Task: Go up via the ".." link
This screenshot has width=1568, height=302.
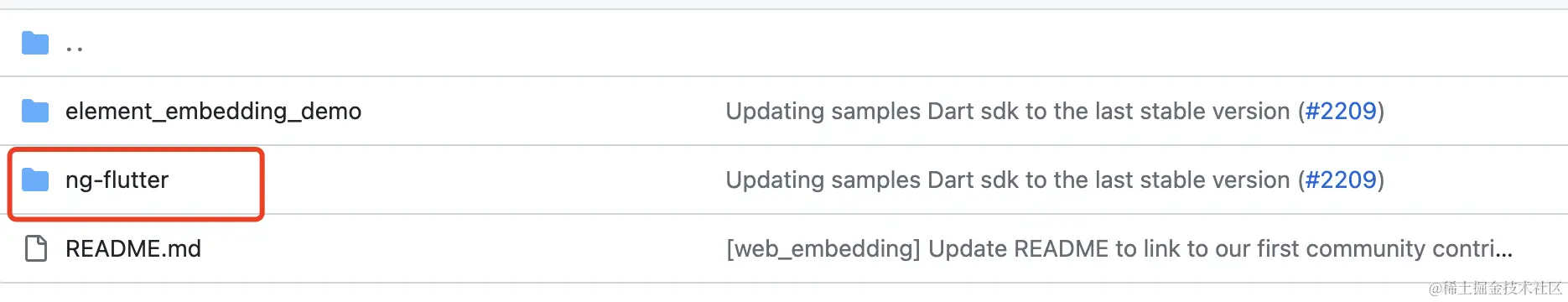Action: click(75, 48)
